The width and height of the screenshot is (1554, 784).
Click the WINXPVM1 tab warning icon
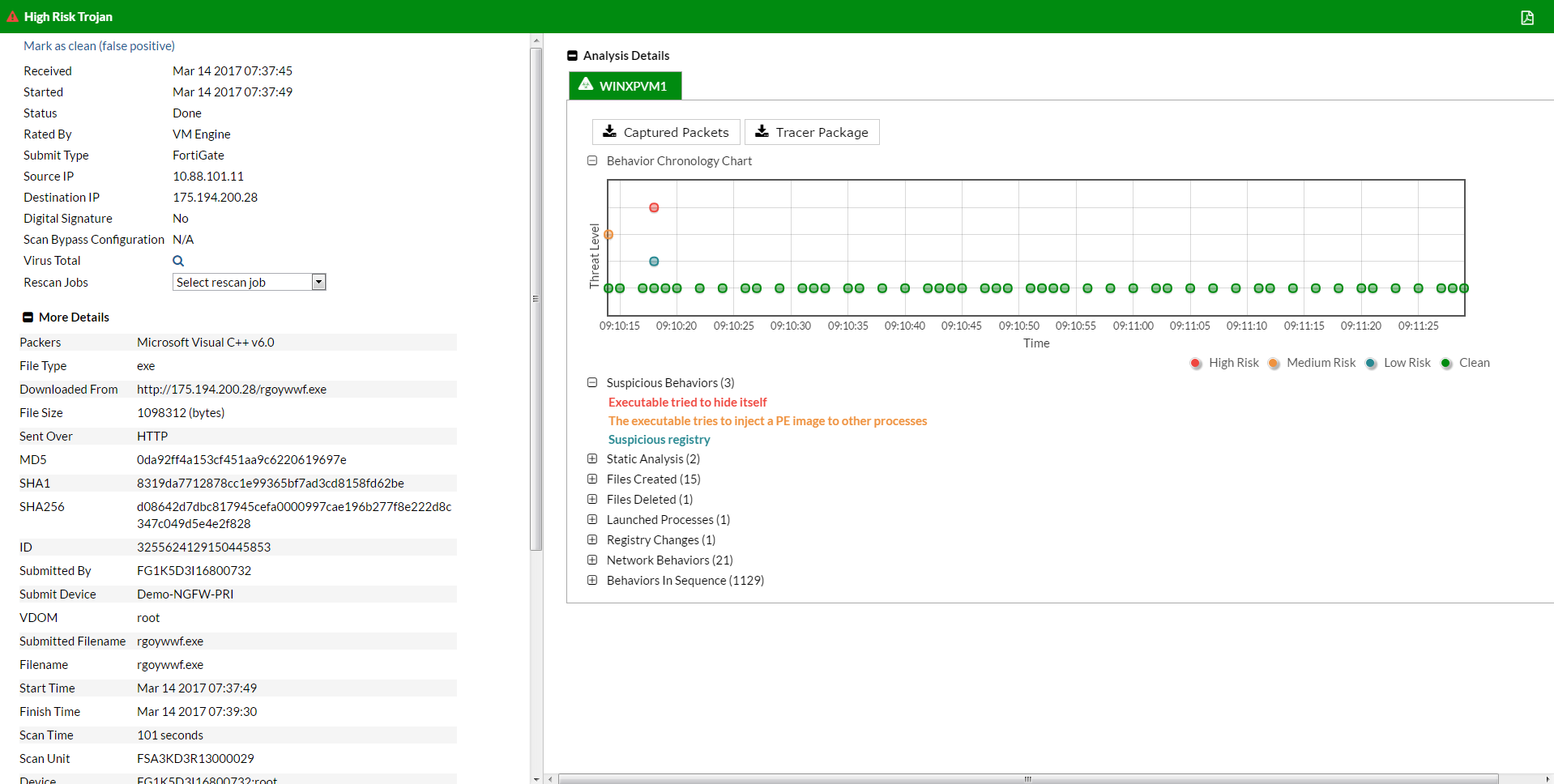[x=586, y=85]
